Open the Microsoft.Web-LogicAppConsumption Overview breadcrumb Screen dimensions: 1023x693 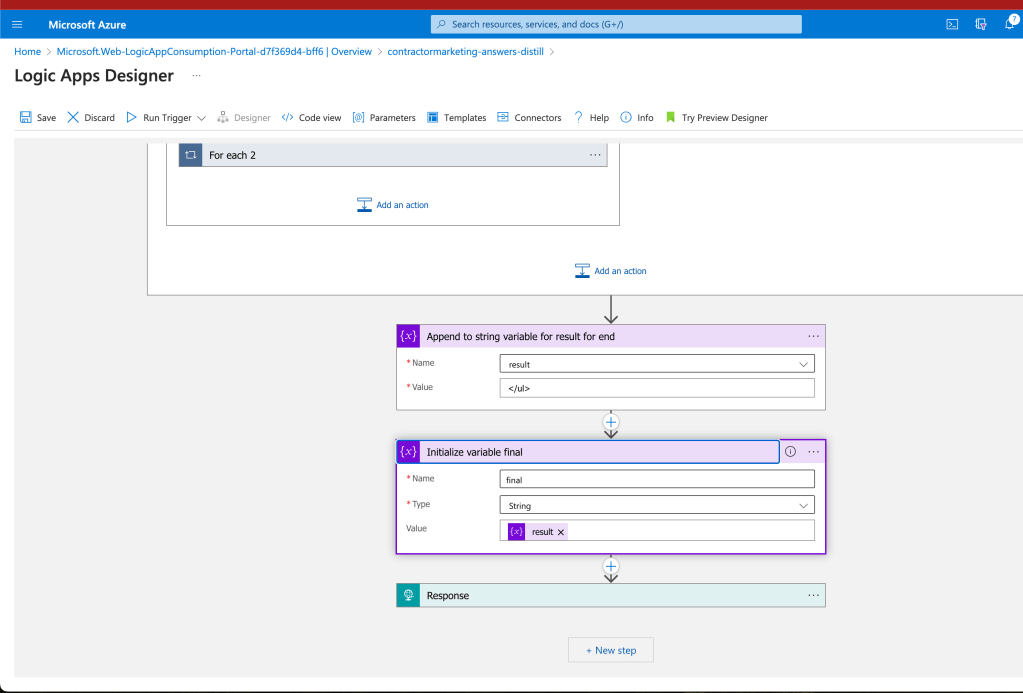214,52
